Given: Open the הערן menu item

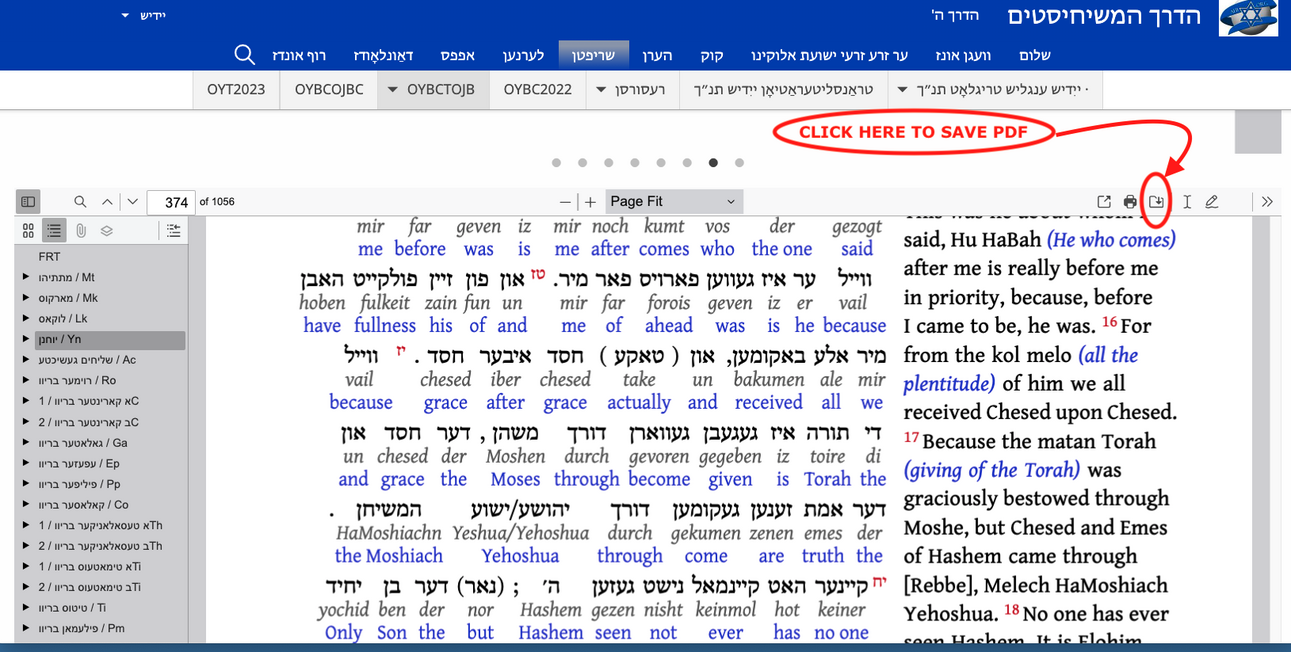Looking at the screenshot, I should (657, 55).
